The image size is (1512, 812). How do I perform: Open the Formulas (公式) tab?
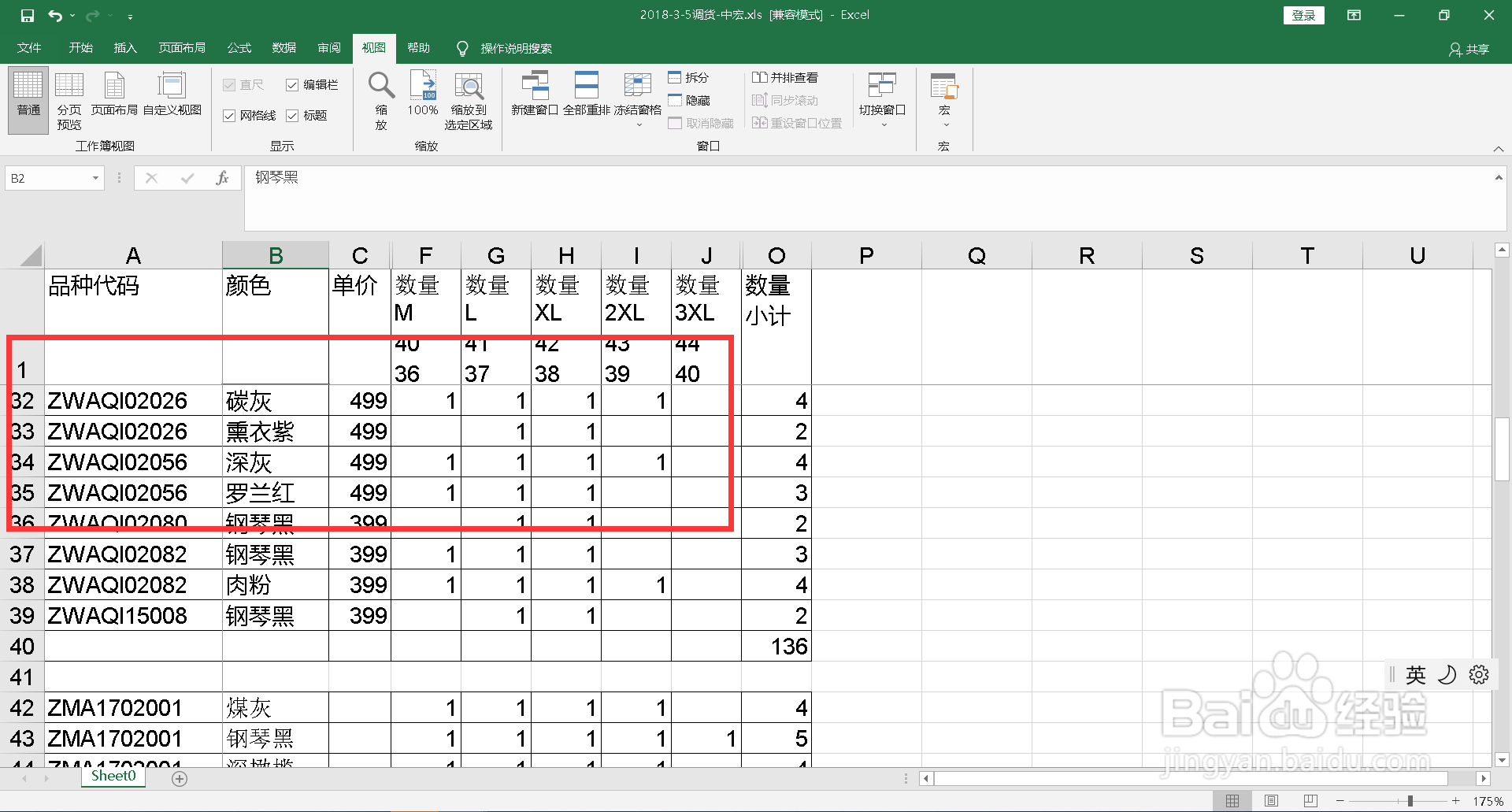tap(239, 48)
